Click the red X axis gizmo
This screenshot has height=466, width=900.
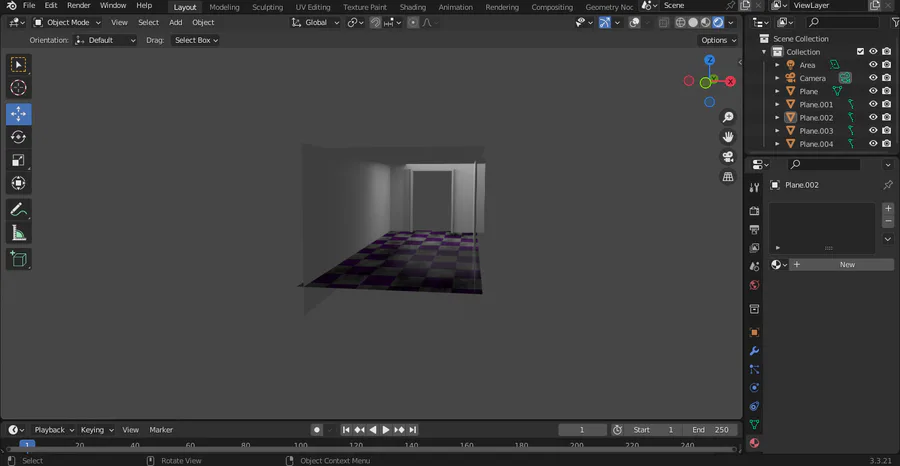[x=730, y=81]
